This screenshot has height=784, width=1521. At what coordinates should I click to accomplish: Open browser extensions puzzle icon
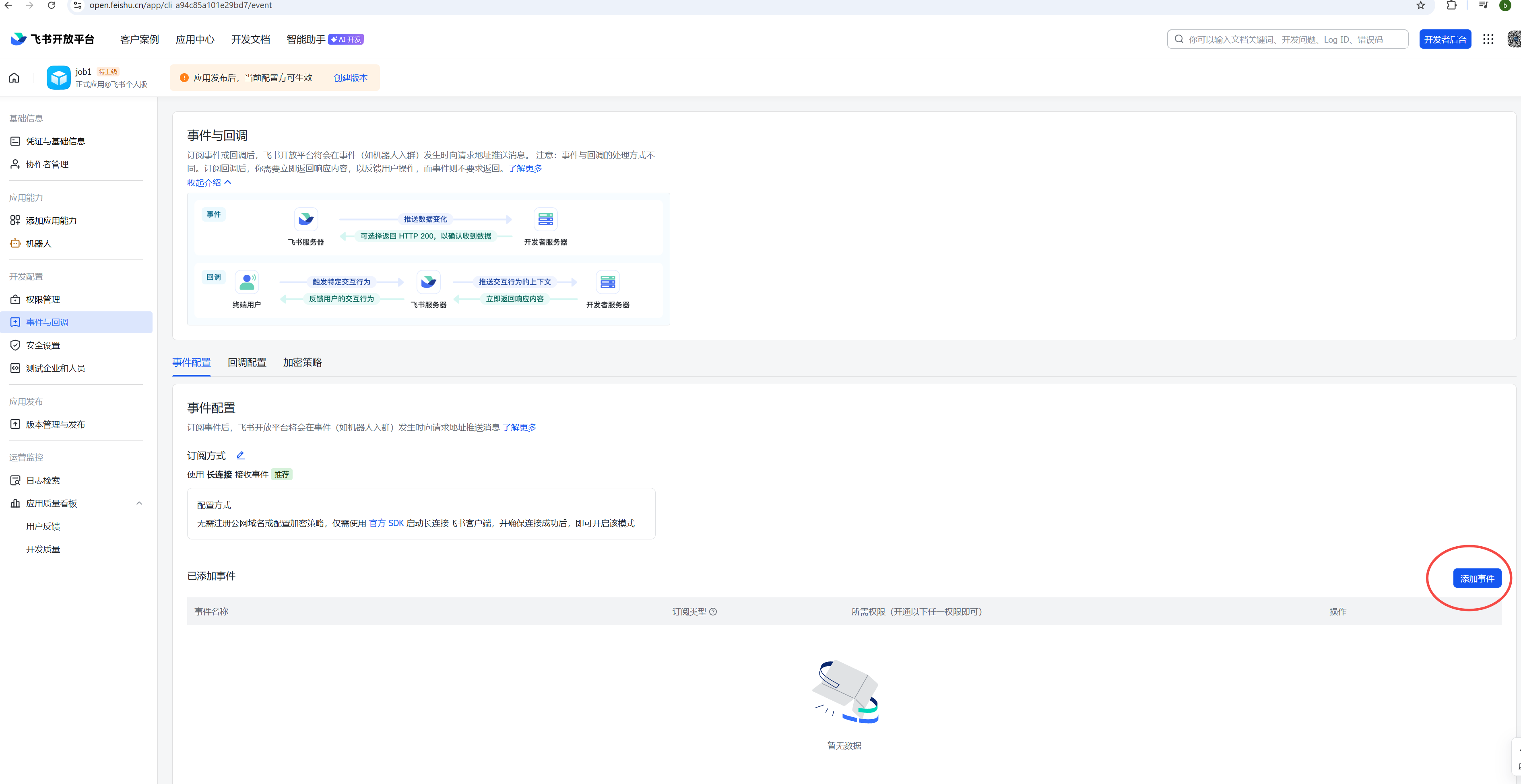1451,5
